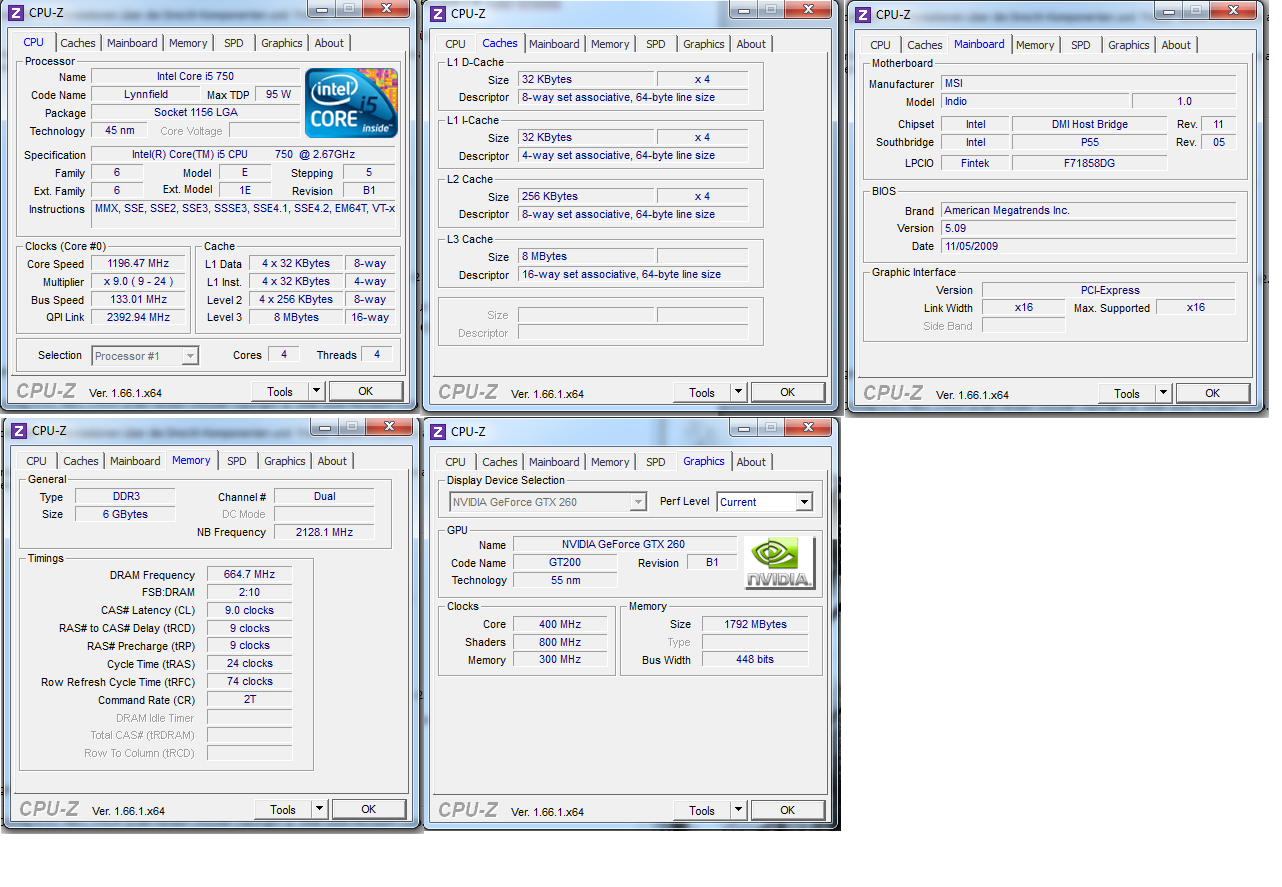Click OK in the Graphics window
Viewport: 1282px width, 887px height.
coord(788,810)
